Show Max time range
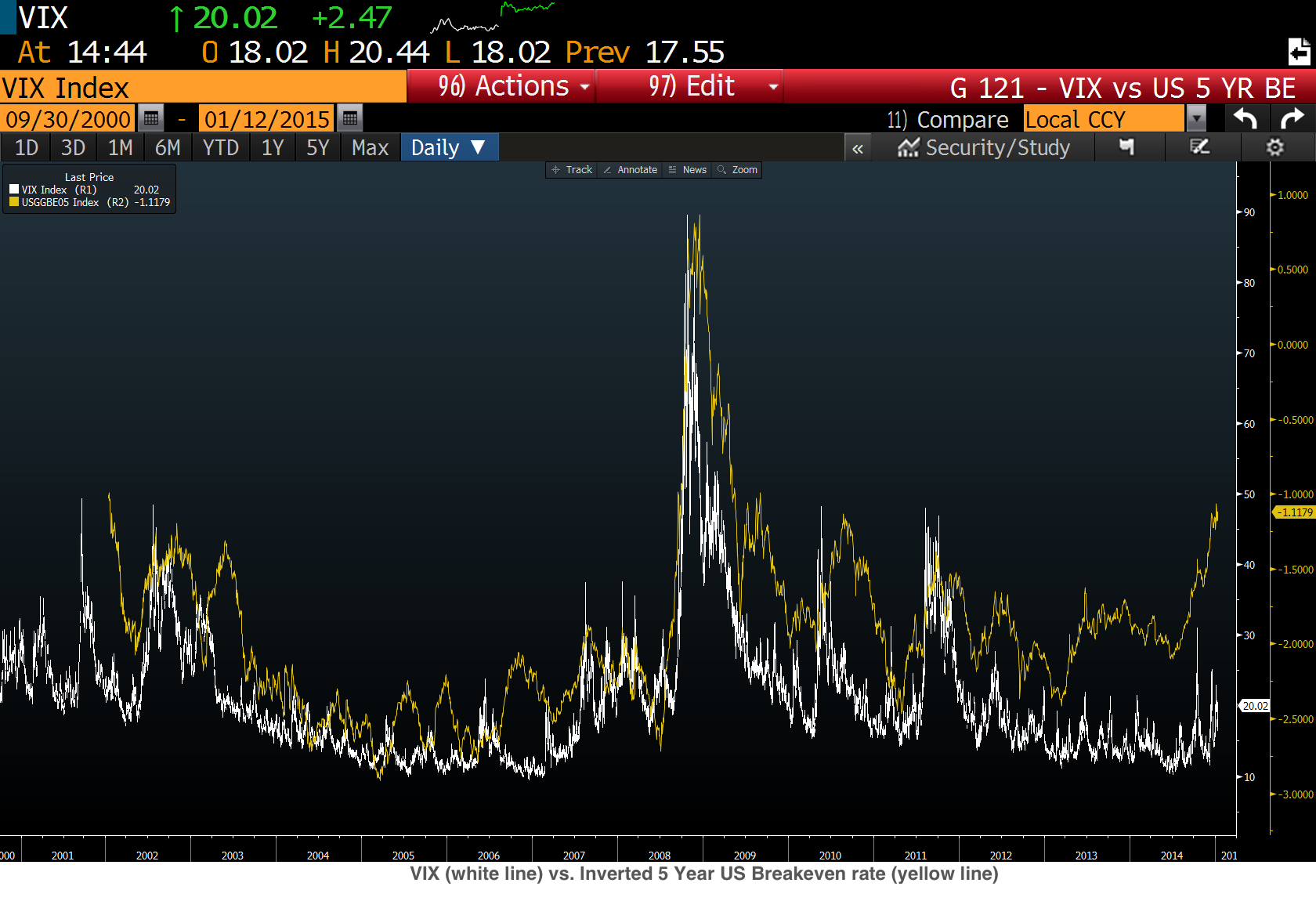Screen dimensions: 1316x901 370,147
